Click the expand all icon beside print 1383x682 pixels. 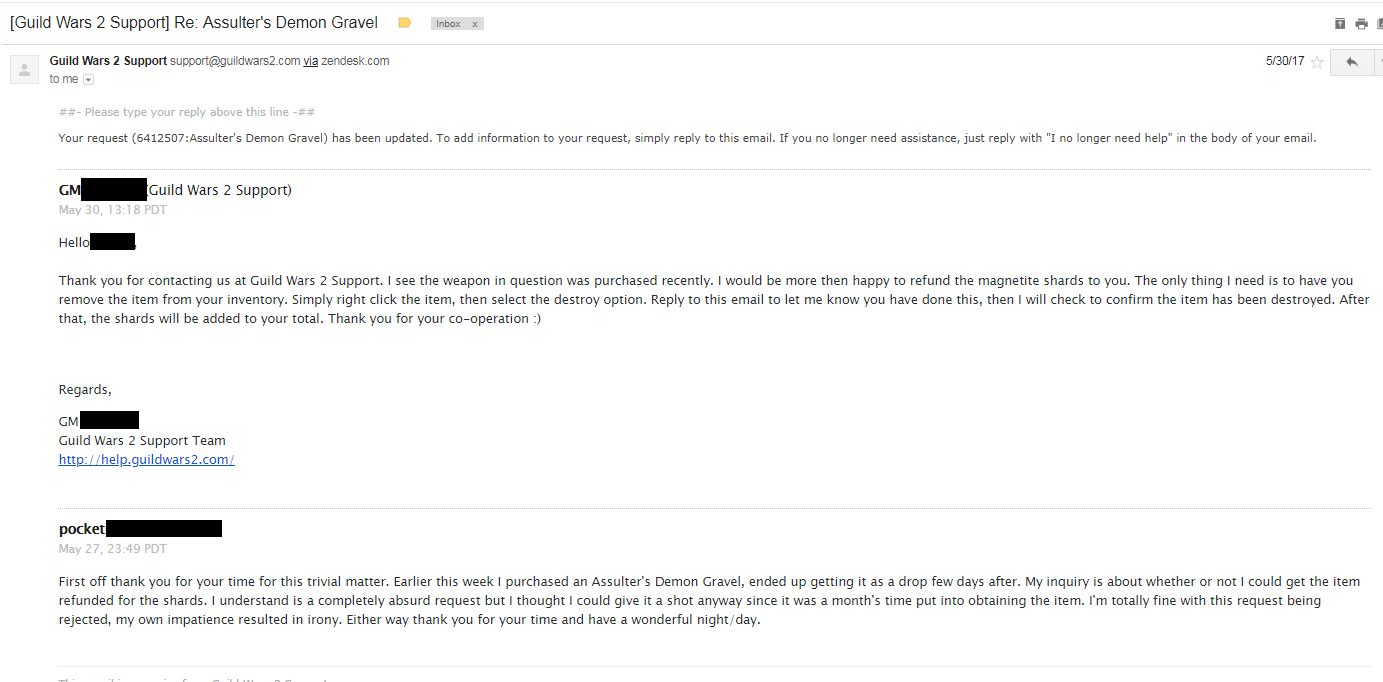[1341, 24]
